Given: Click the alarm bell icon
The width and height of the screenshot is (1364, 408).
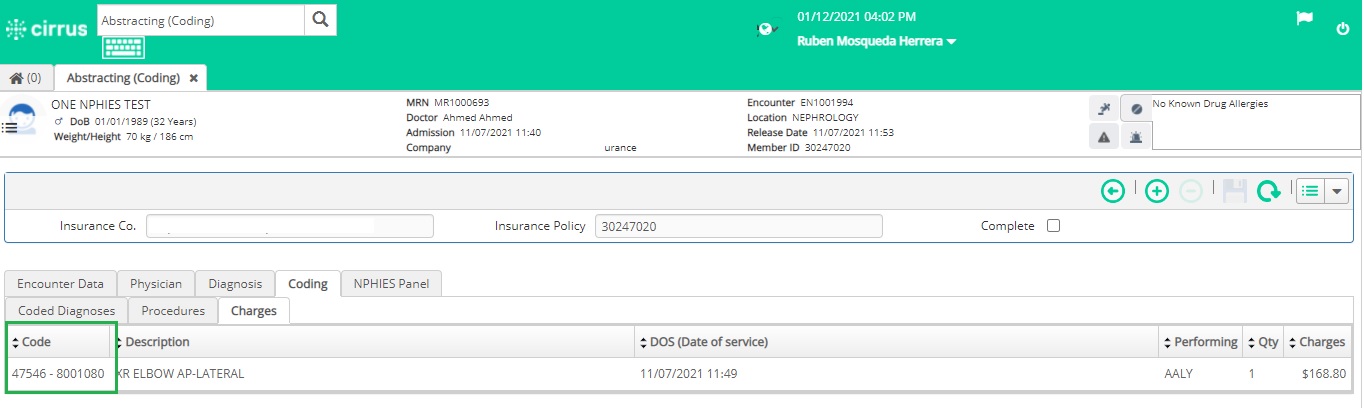Looking at the screenshot, I should tap(1136, 138).
